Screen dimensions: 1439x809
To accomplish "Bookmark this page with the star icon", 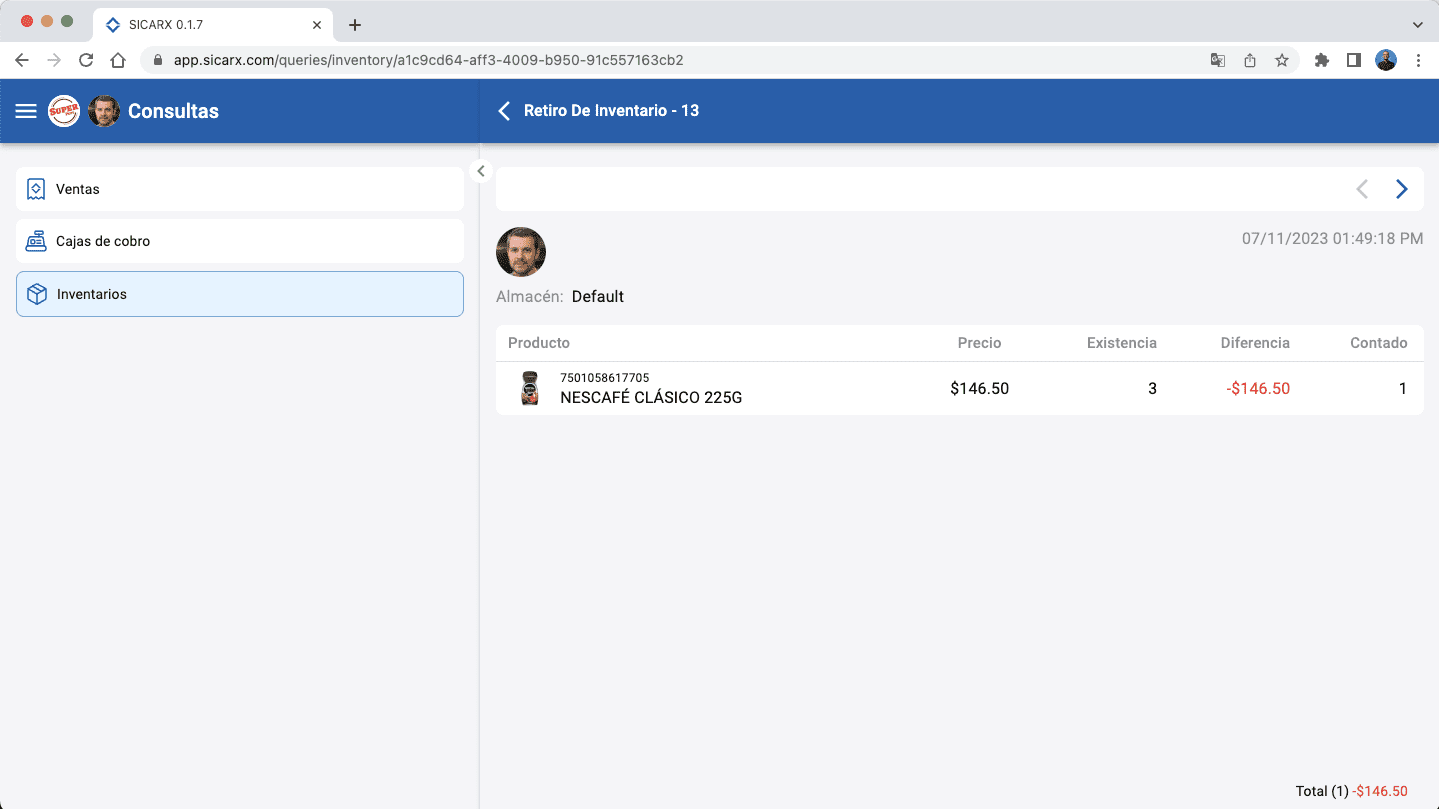I will (x=1281, y=60).
